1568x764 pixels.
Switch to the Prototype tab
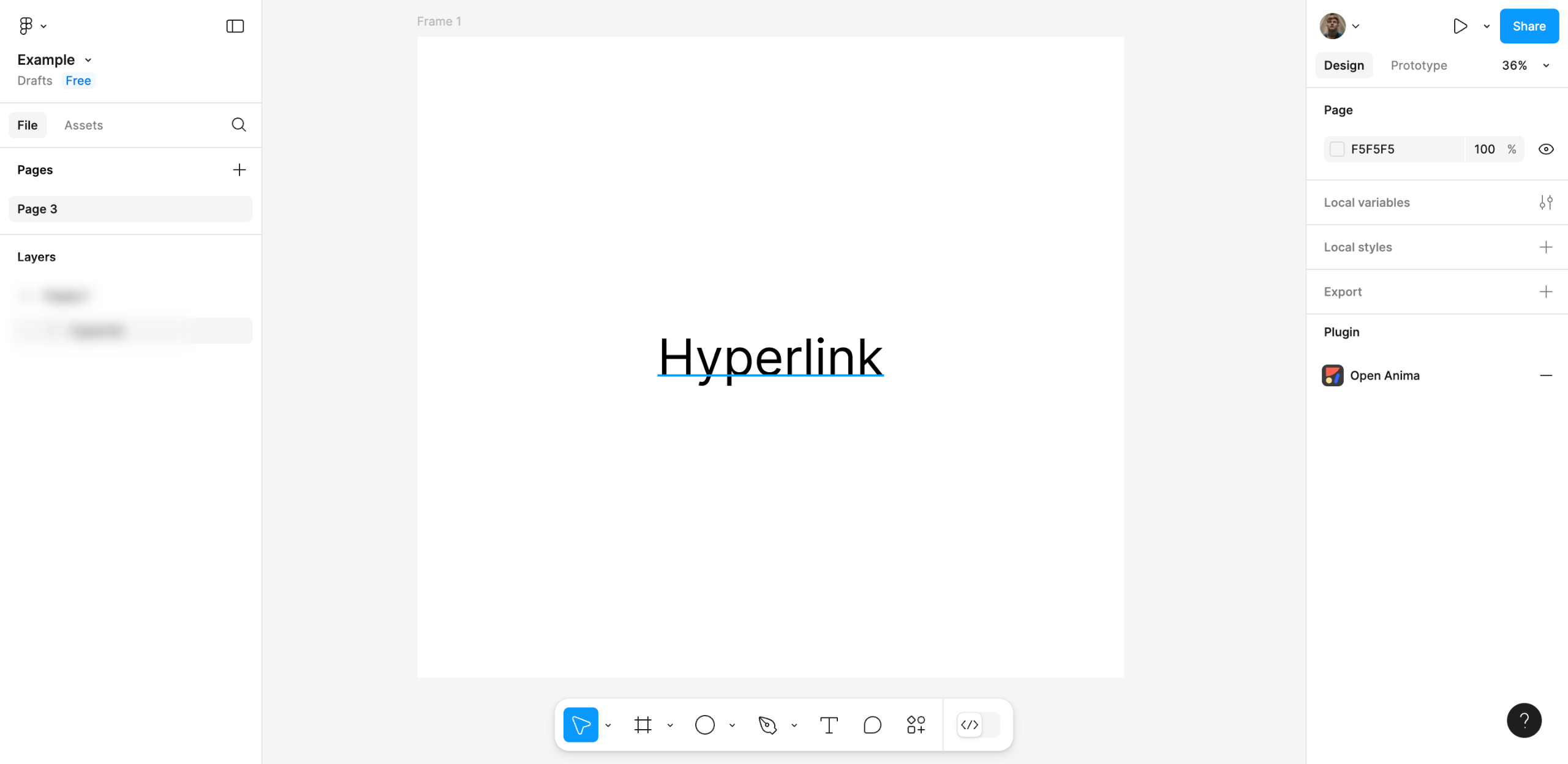(x=1419, y=66)
